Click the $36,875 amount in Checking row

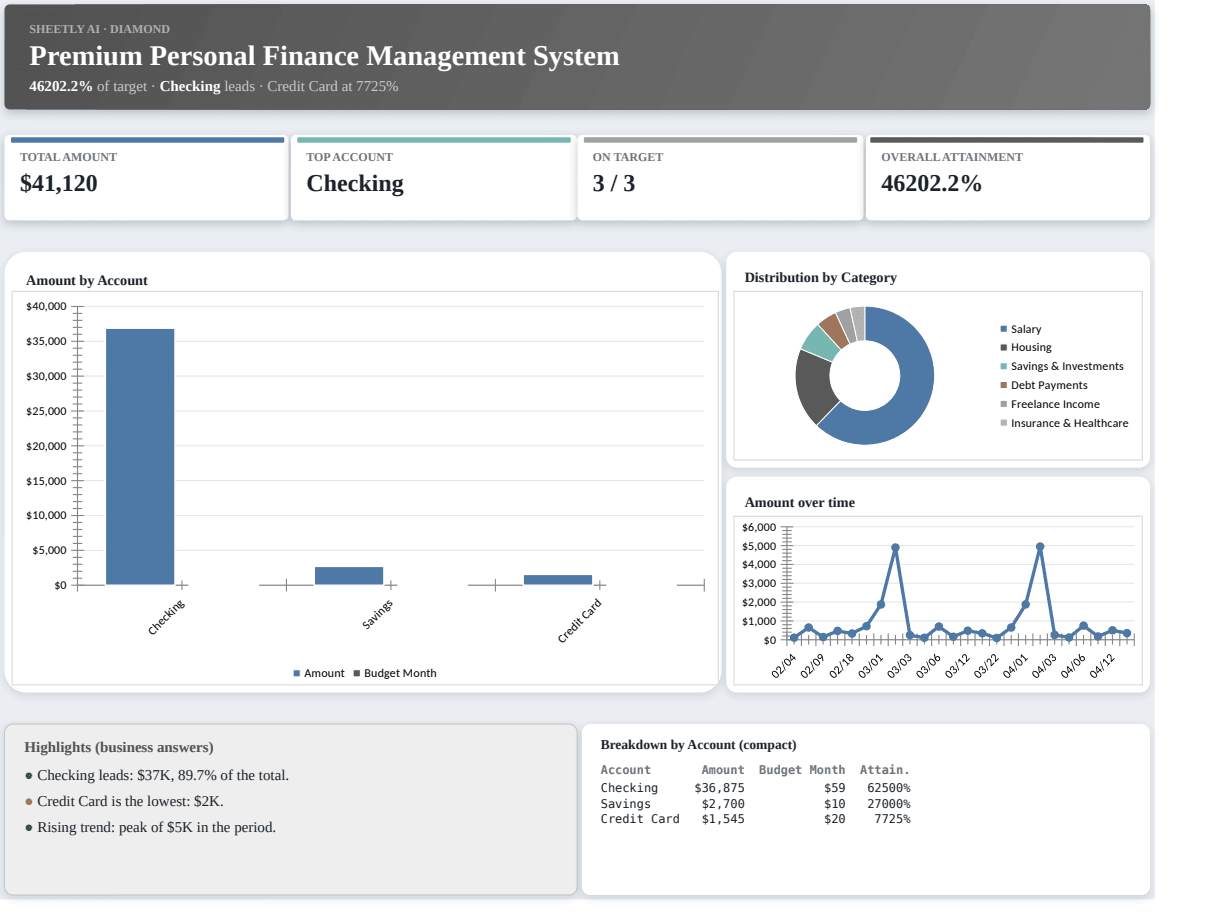[720, 788]
